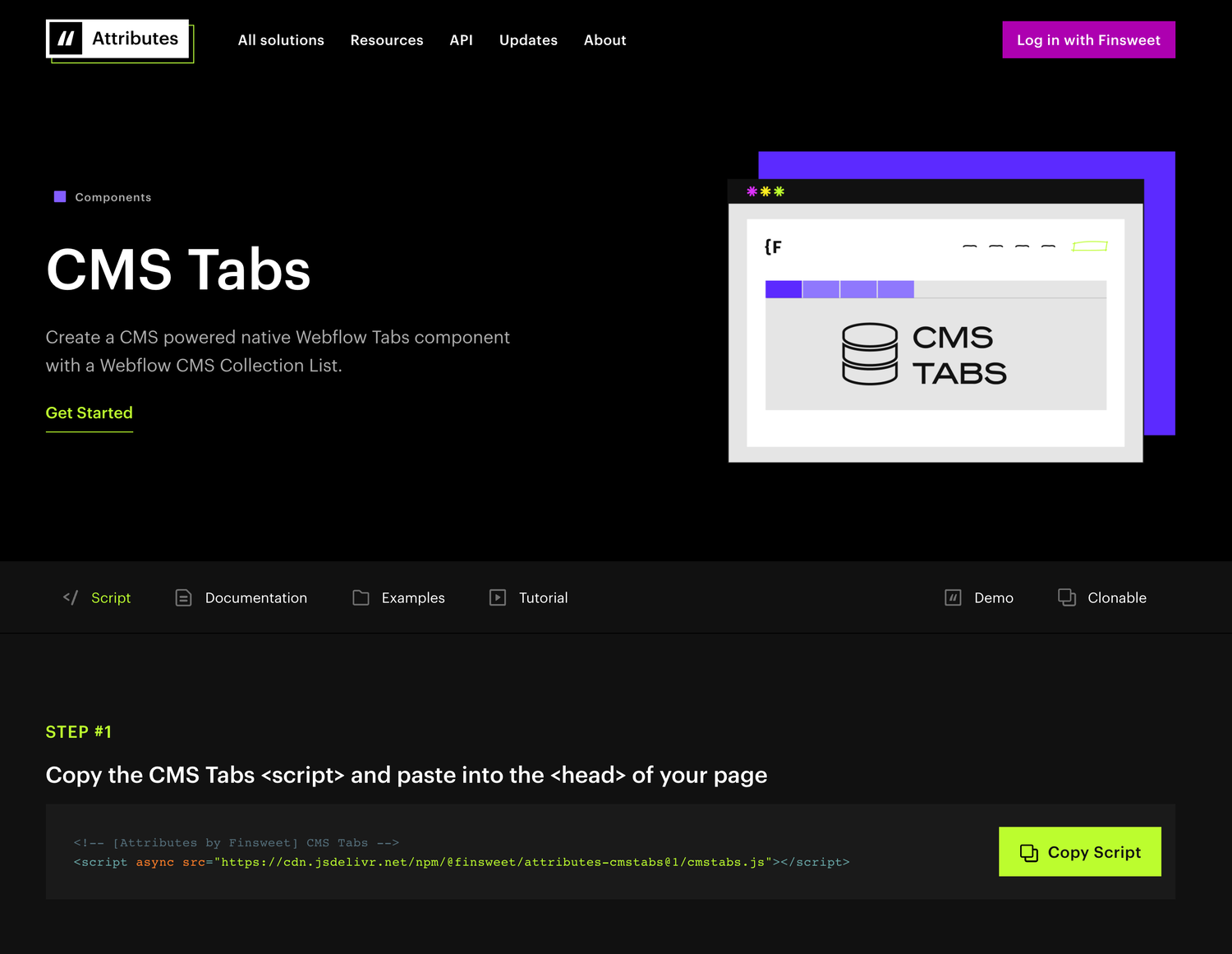This screenshot has height=954, width=1232.
Task: Click the Demo icon
Action: click(x=953, y=597)
